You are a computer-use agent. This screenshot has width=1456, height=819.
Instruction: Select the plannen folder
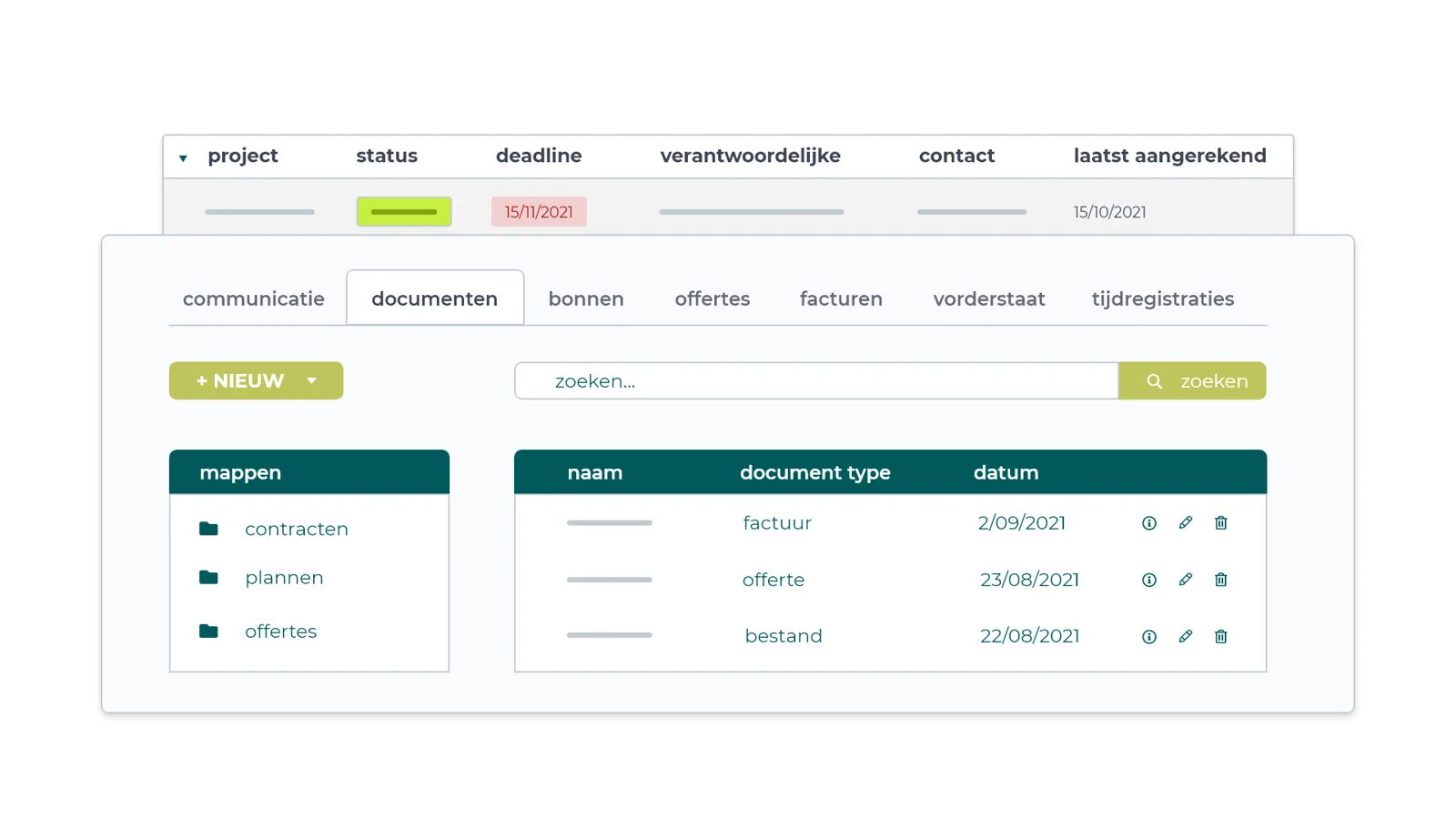coord(284,578)
